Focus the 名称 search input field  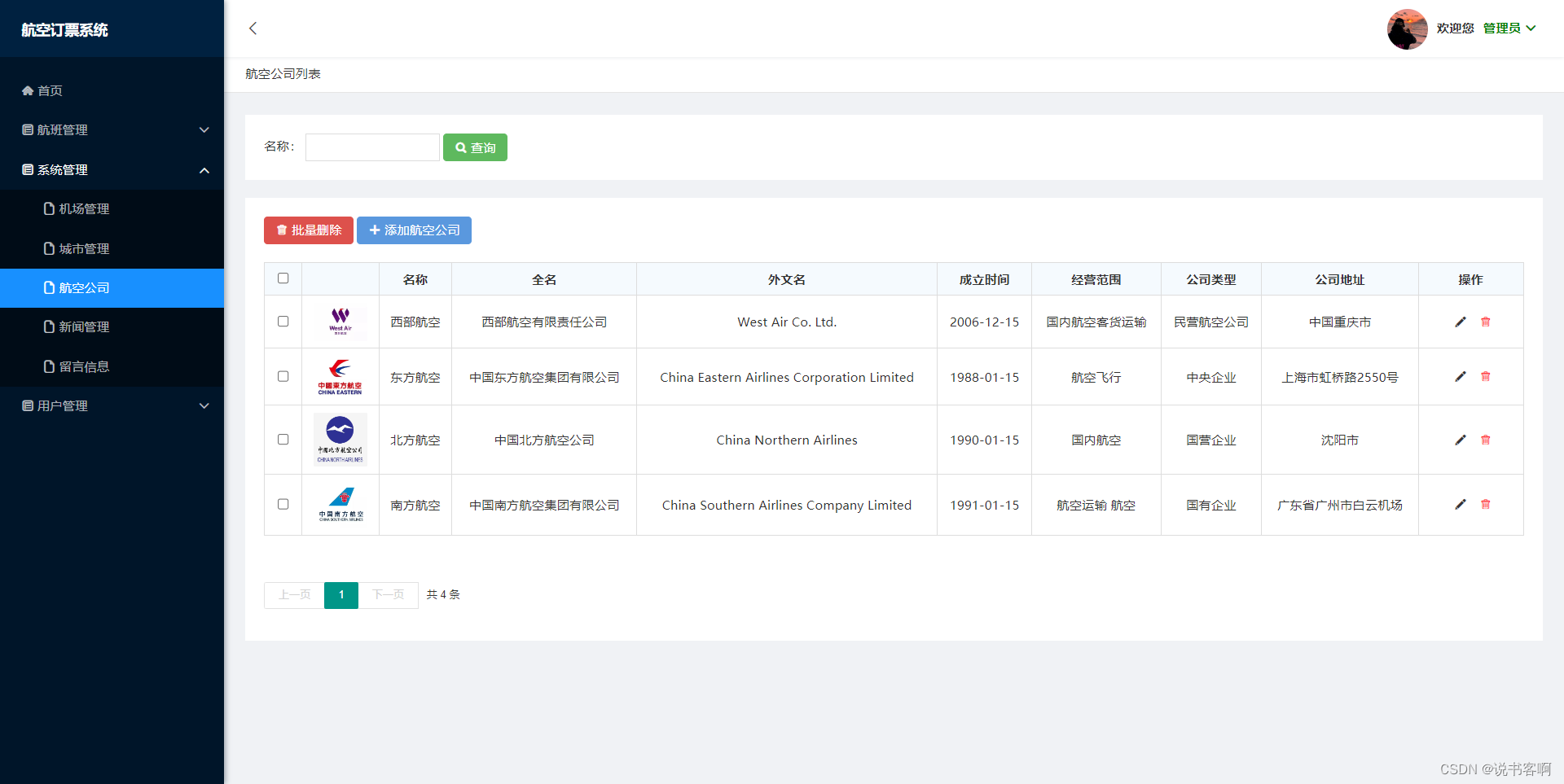click(x=372, y=147)
